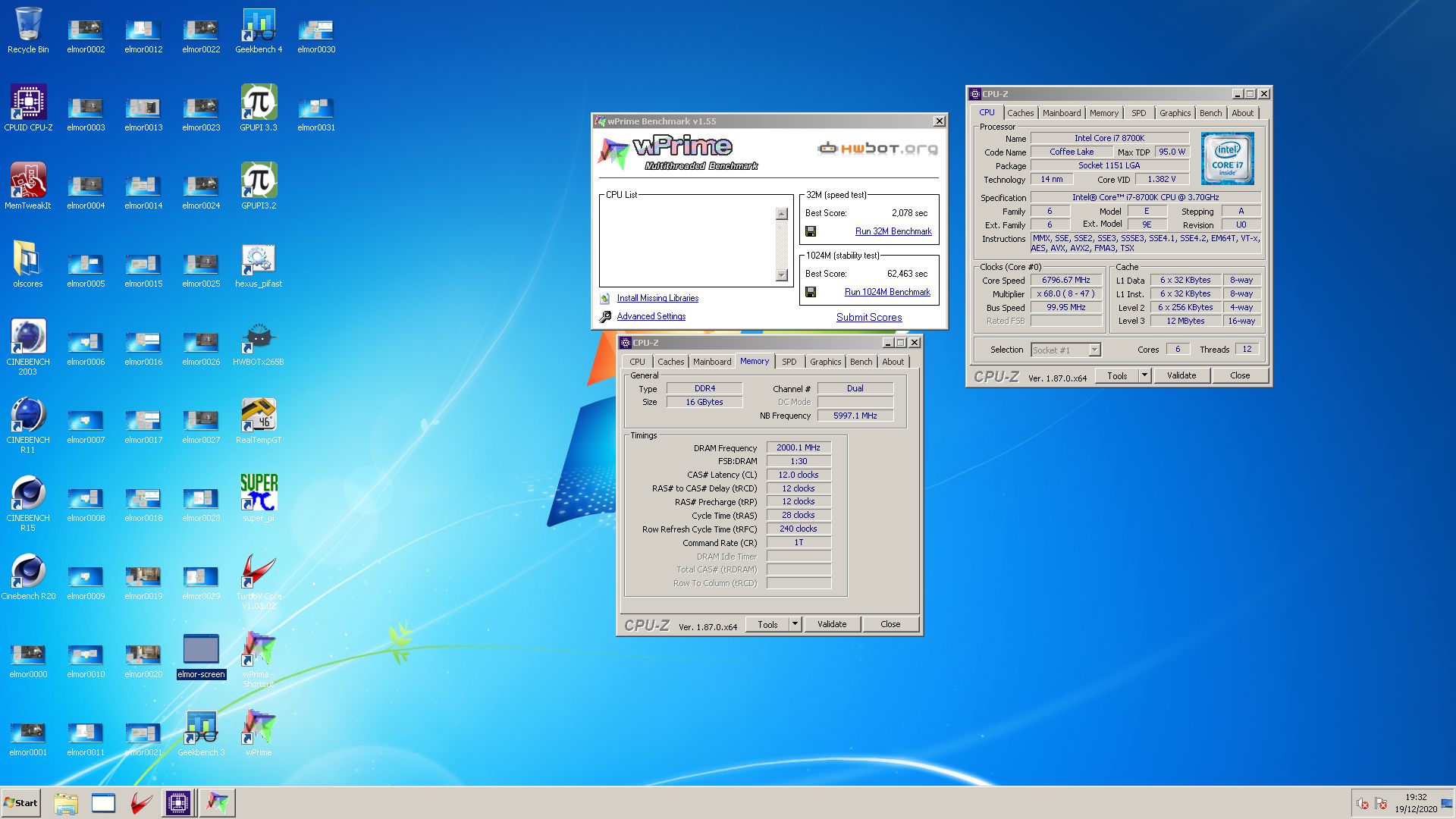Launch Cinebench R20 shortcut
1456x819 pixels.
pos(28,576)
